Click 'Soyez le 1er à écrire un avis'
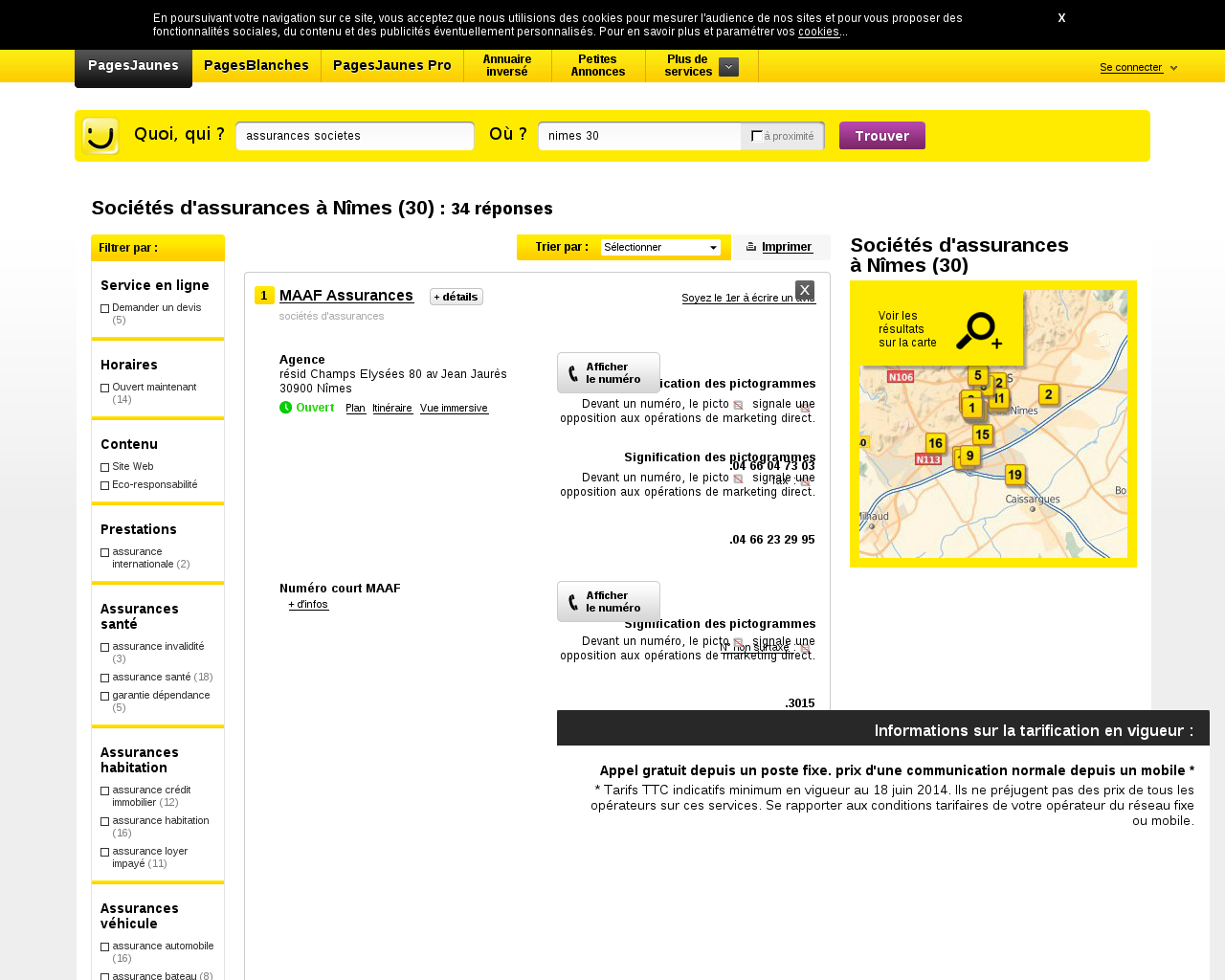The width and height of the screenshot is (1225, 980). [748, 298]
